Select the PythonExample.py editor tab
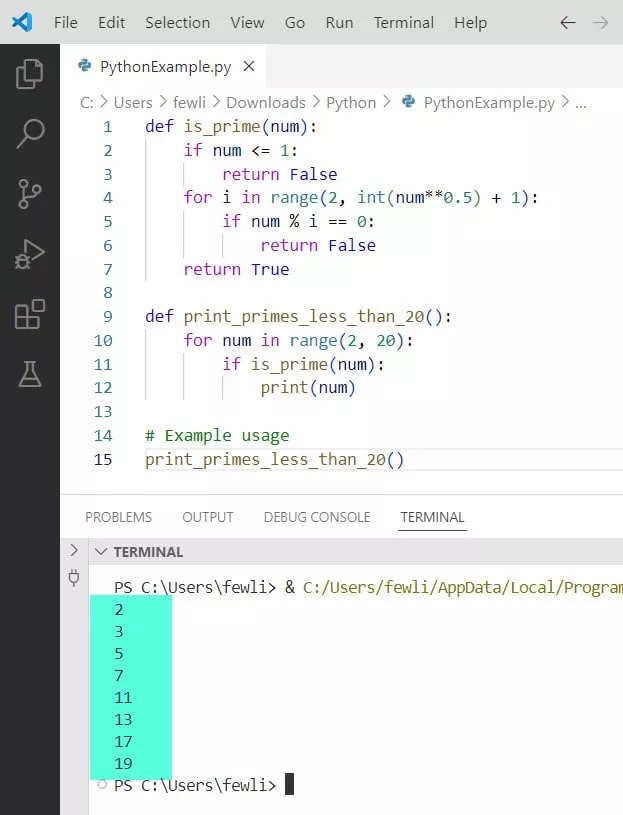The width and height of the screenshot is (623, 815). pyautogui.click(x=165, y=67)
